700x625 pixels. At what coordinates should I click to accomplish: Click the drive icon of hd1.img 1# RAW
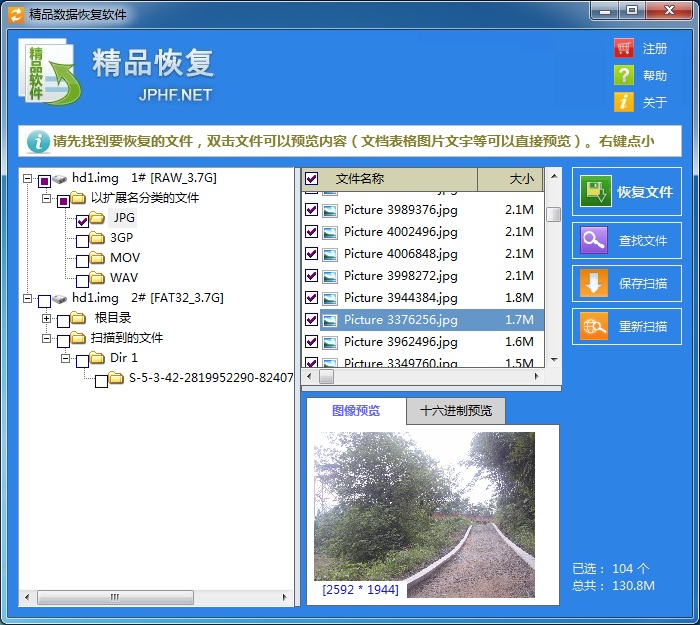60,179
